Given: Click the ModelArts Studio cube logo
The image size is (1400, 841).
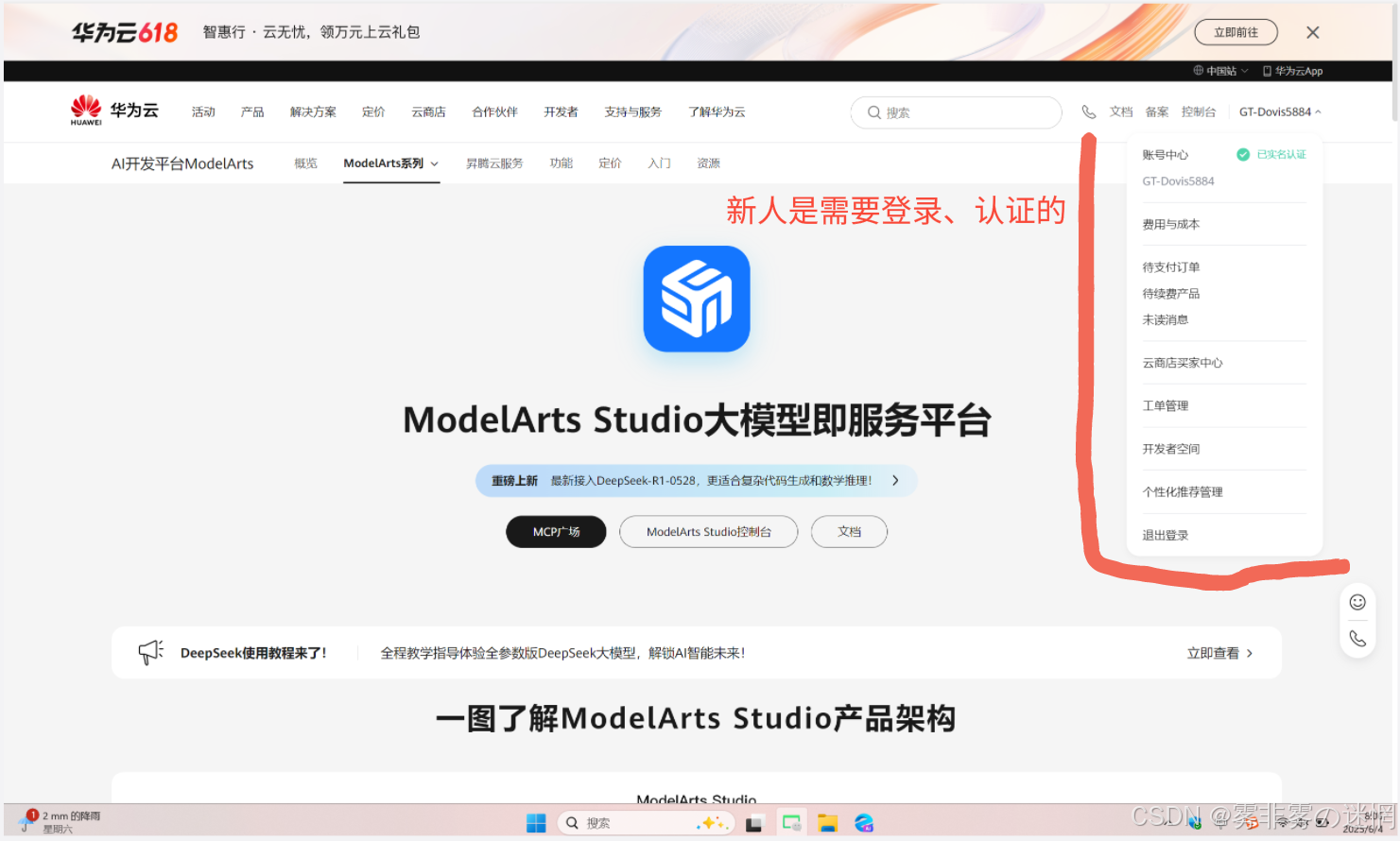Looking at the screenshot, I should (x=697, y=299).
